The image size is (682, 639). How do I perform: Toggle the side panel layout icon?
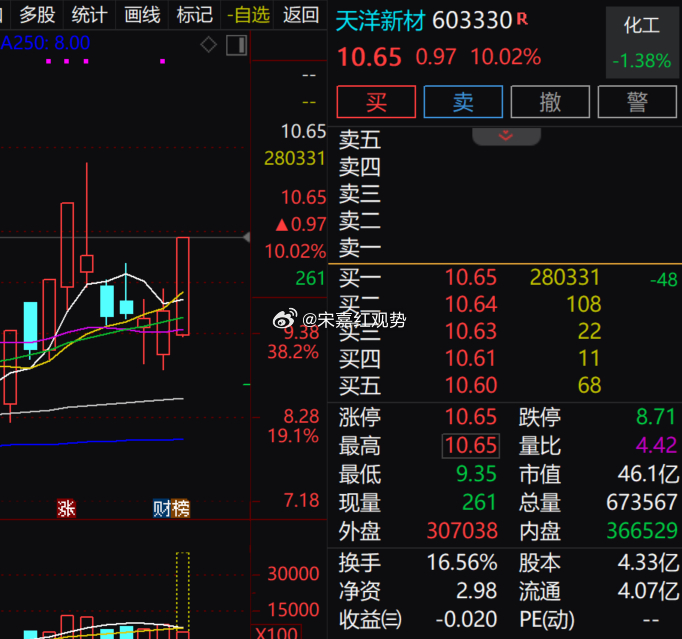[237, 45]
